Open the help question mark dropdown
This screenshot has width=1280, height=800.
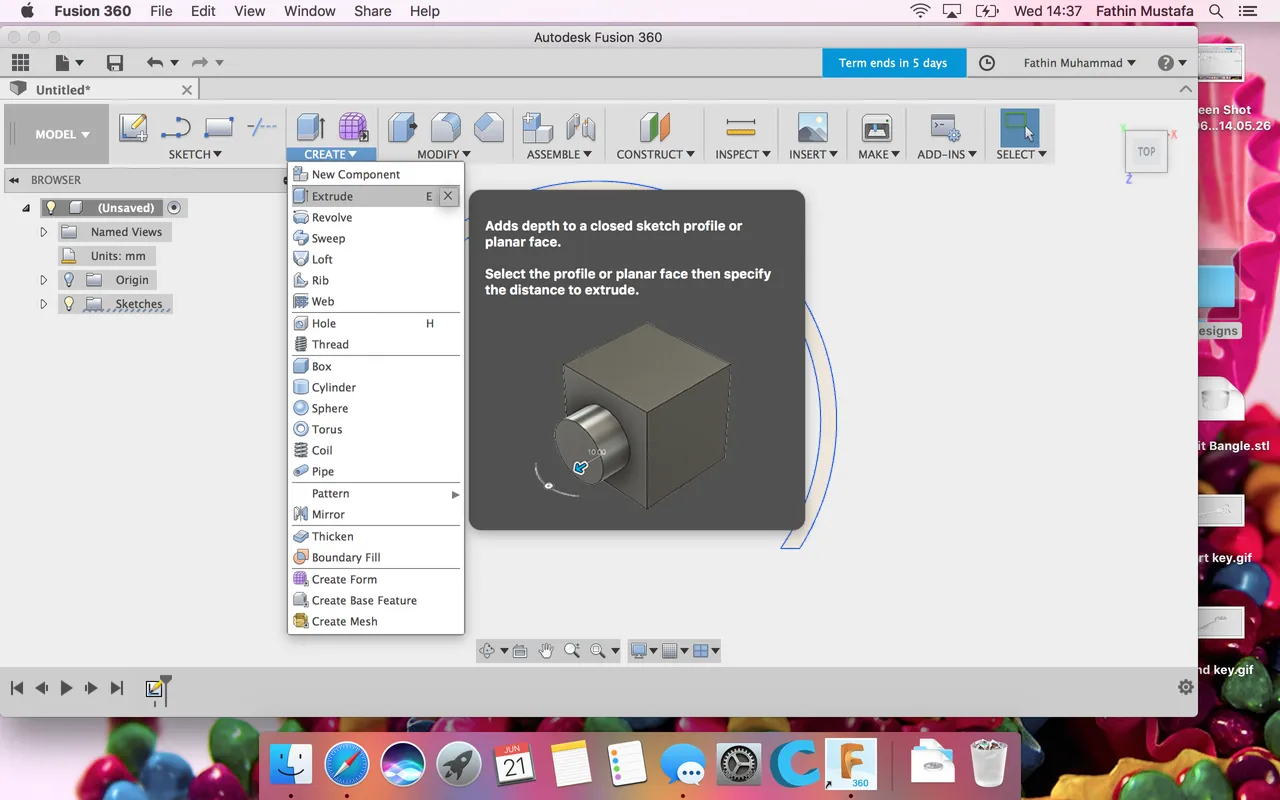1172,63
